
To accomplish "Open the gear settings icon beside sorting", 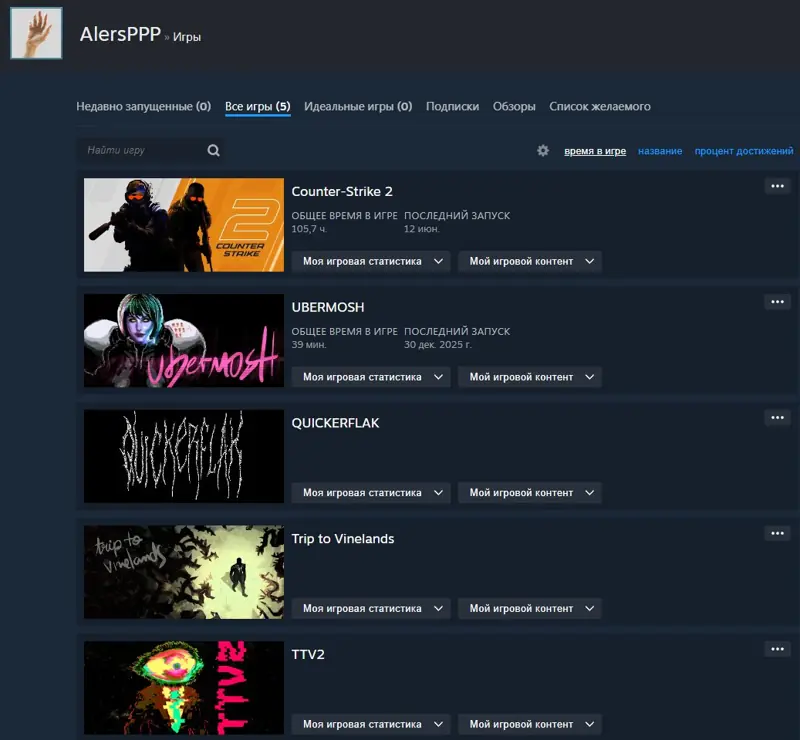I will point(543,151).
